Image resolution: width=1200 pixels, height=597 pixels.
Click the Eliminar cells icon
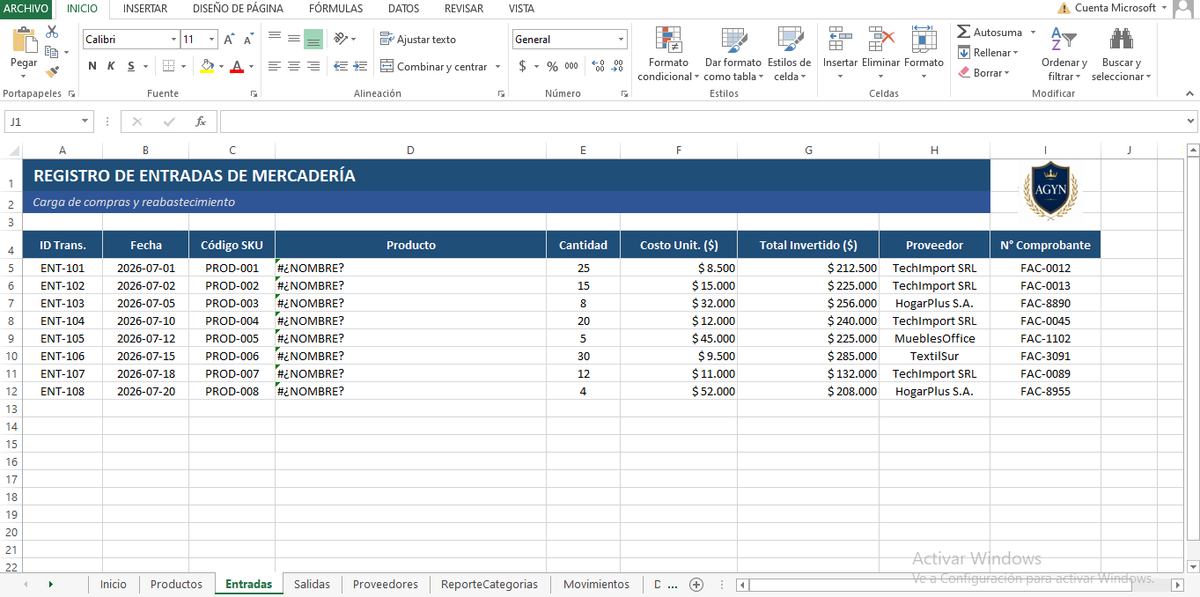coord(881,40)
